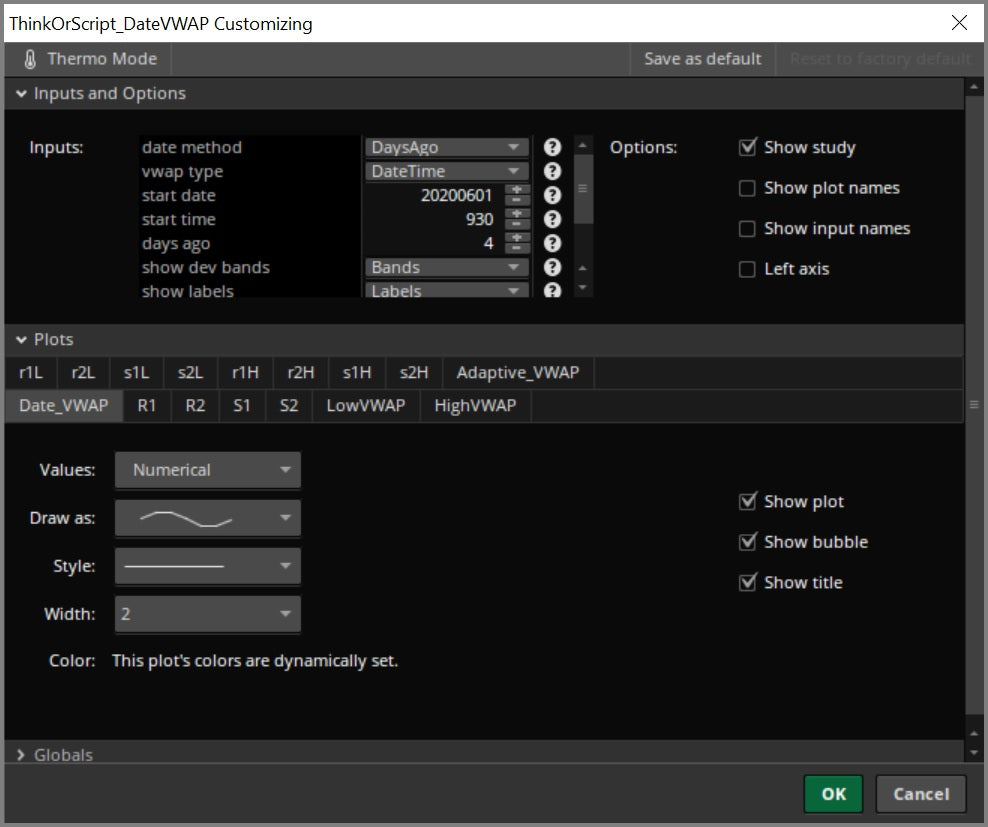
Task: Click Save as default
Action: [703, 59]
